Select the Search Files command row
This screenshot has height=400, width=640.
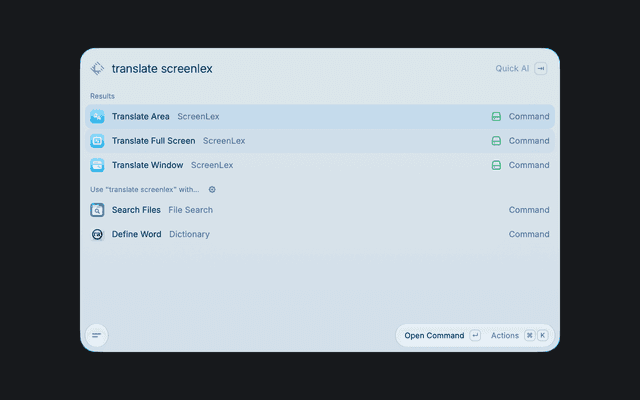(x=320, y=210)
